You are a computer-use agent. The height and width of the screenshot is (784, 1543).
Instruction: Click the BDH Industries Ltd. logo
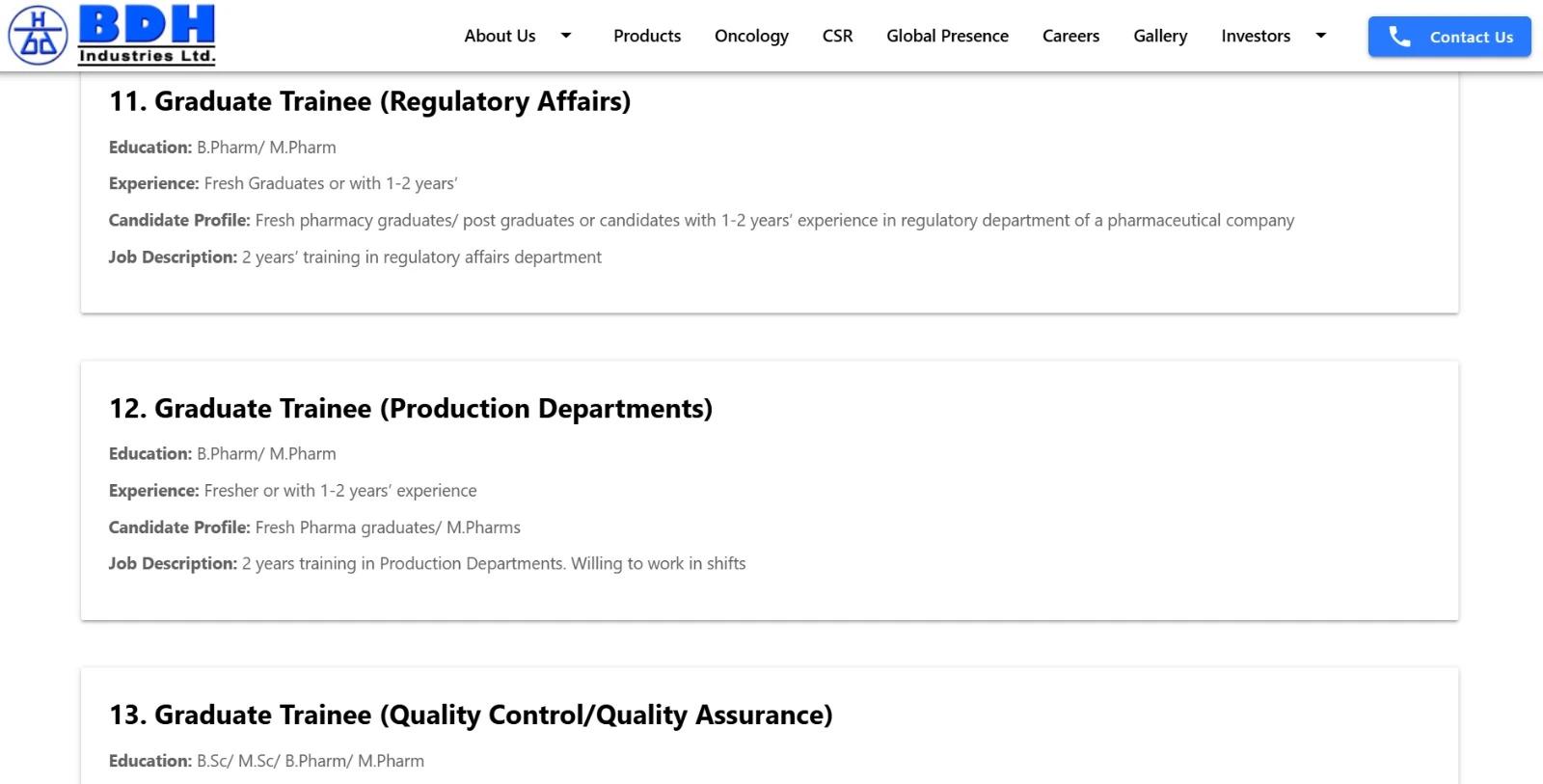point(112,35)
